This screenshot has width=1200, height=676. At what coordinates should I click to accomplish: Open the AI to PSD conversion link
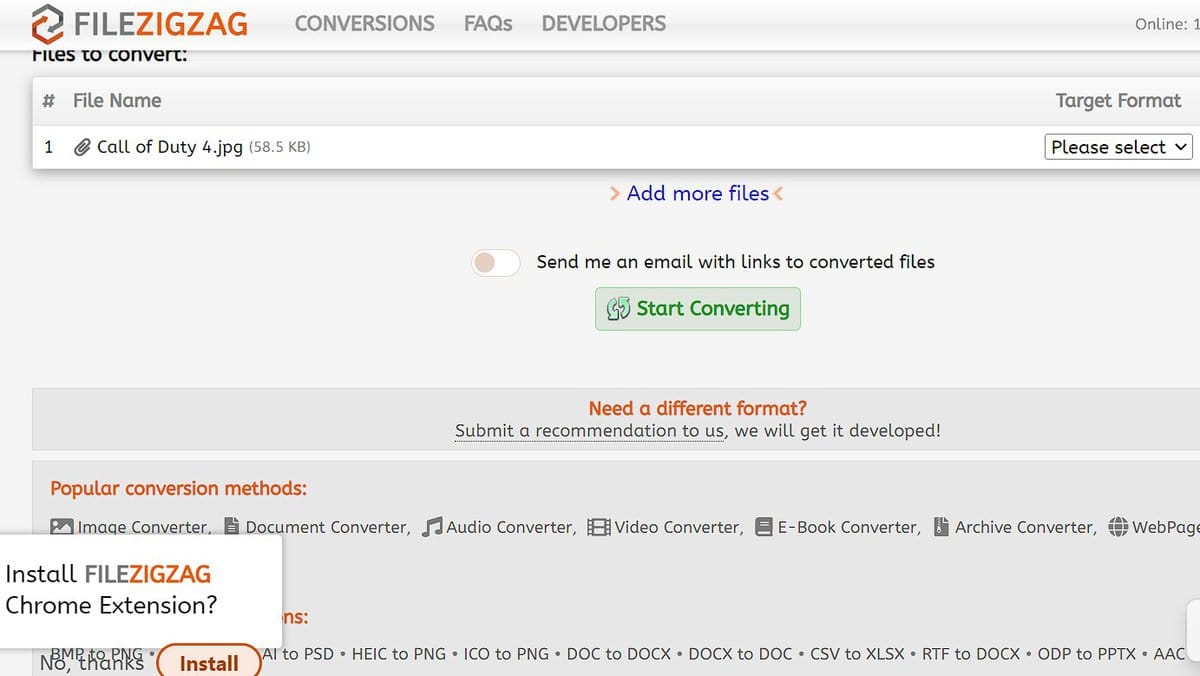[x=298, y=654]
